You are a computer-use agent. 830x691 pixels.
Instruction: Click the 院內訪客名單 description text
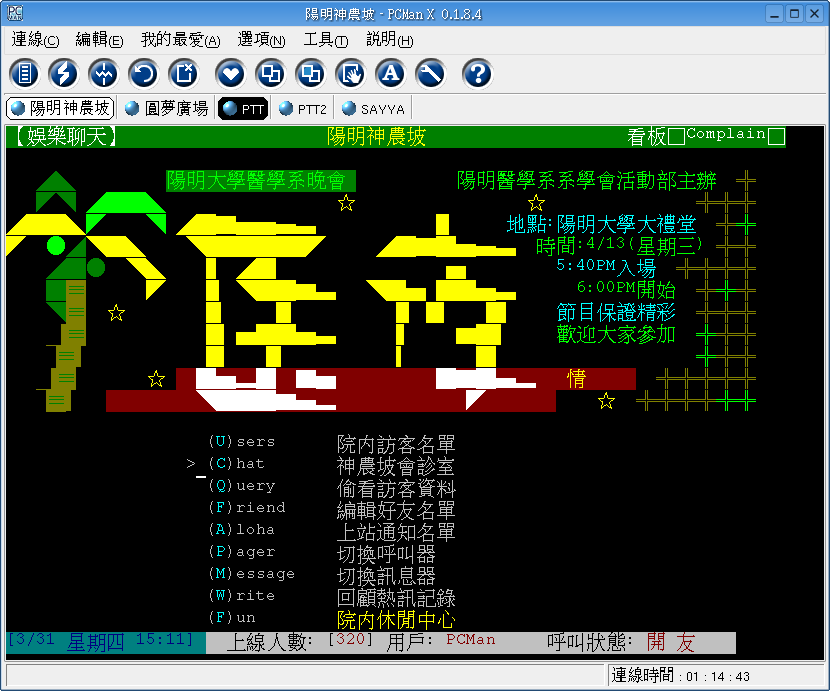coord(396,444)
